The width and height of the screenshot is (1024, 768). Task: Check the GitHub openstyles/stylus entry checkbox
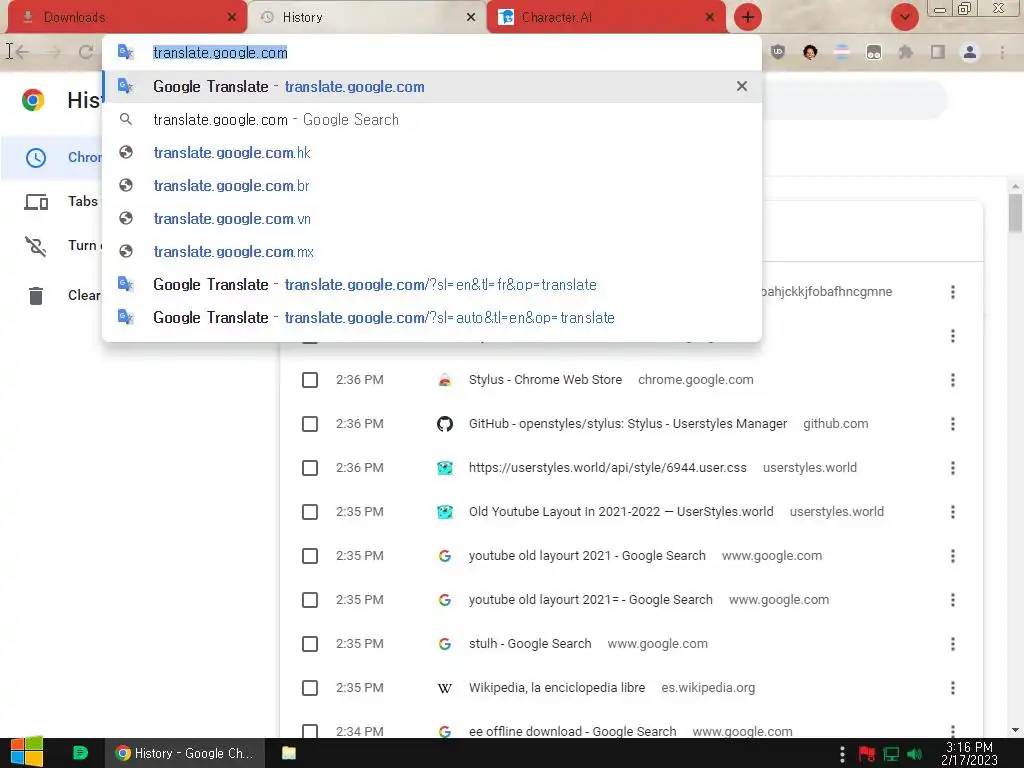point(310,424)
